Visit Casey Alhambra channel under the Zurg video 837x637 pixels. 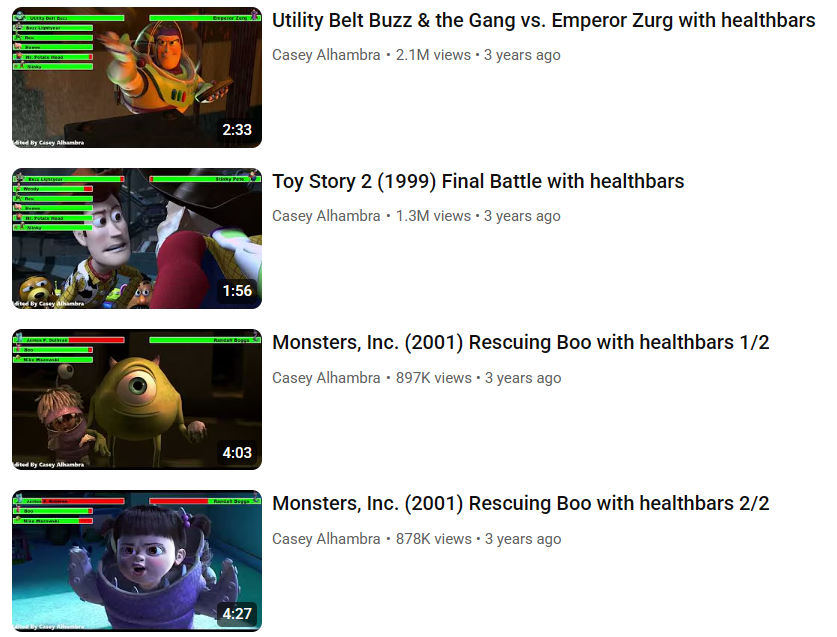pos(326,55)
